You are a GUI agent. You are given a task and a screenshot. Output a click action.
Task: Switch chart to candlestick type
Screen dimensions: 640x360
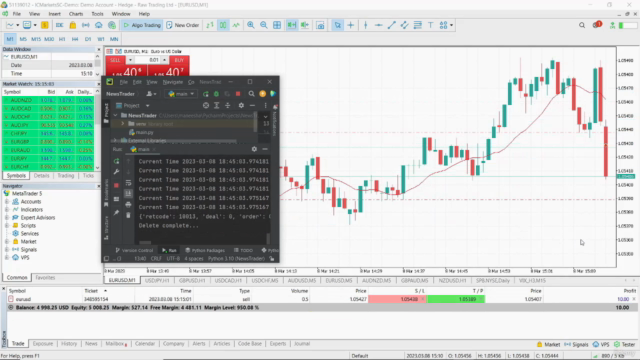pos(223,25)
